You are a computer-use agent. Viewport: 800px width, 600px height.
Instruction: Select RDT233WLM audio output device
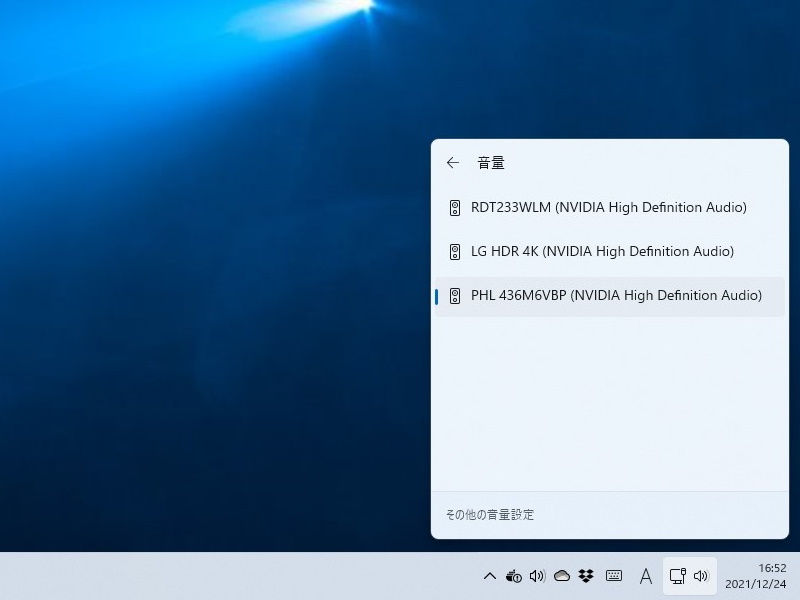click(609, 208)
